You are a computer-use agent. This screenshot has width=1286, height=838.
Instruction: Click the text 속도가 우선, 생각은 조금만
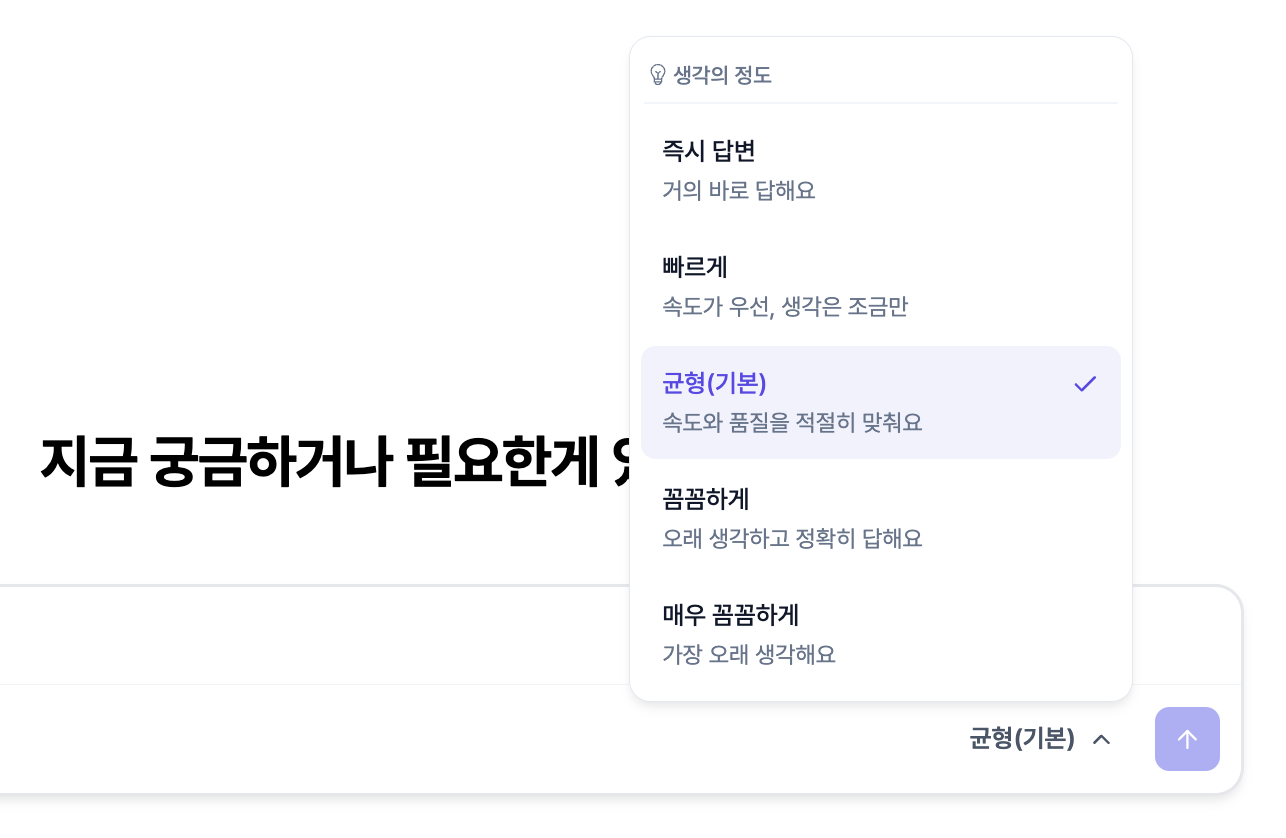pyautogui.click(x=784, y=306)
